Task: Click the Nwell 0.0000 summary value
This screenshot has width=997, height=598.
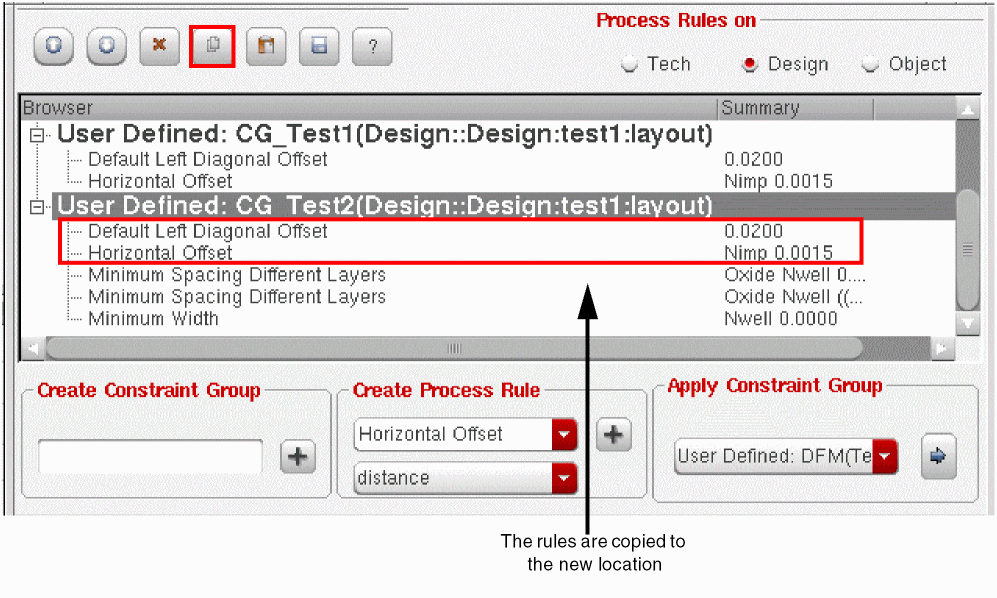Action: (x=781, y=318)
